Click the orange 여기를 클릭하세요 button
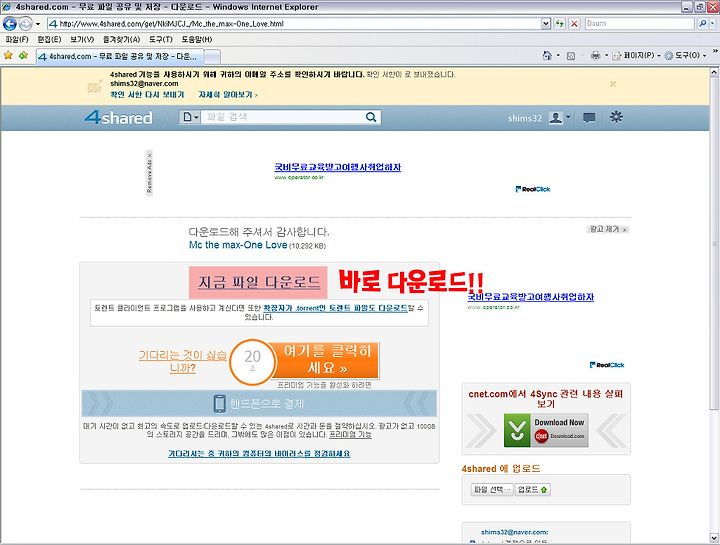The width and height of the screenshot is (720, 545). pos(327,360)
